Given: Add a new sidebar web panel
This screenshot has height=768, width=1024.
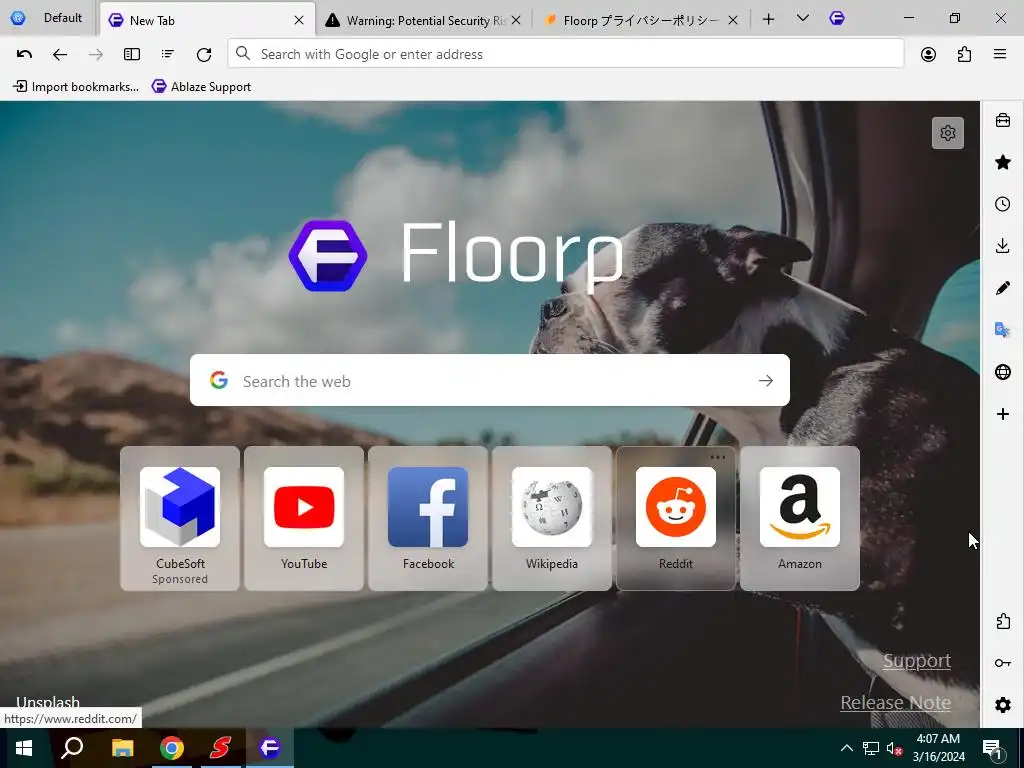Looking at the screenshot, I should [x=1003, y=414].
